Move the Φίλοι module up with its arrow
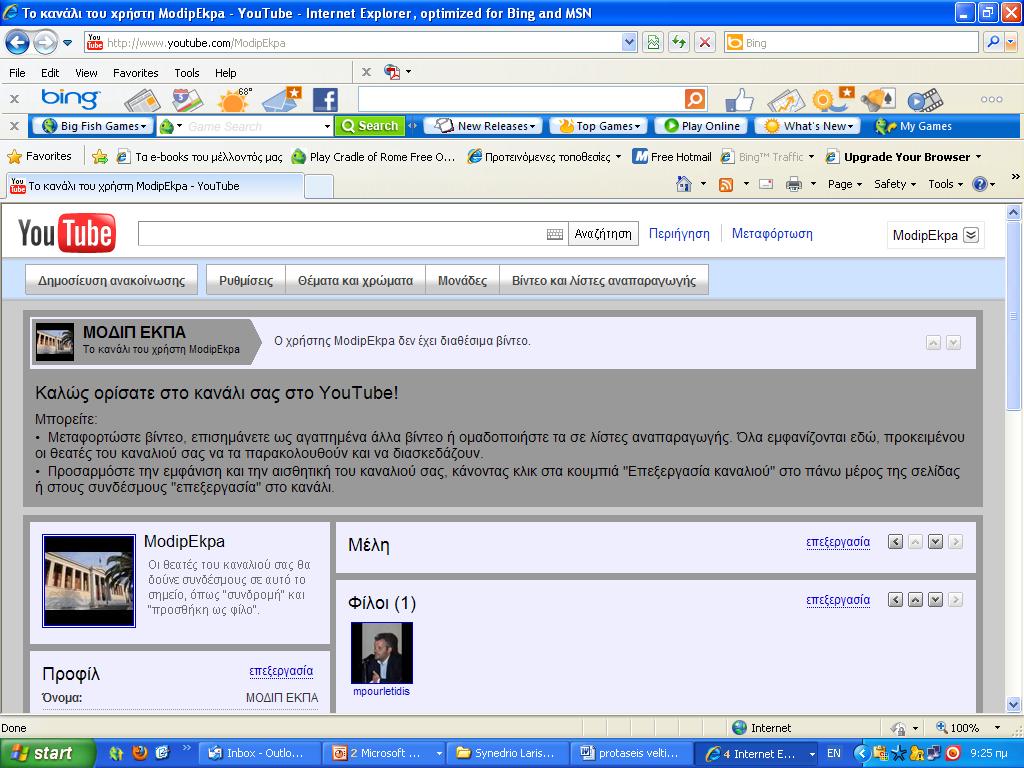Image resolution: width=1024 pixels, height=768 pixels. pyautogui.click(x=916, y=600)
